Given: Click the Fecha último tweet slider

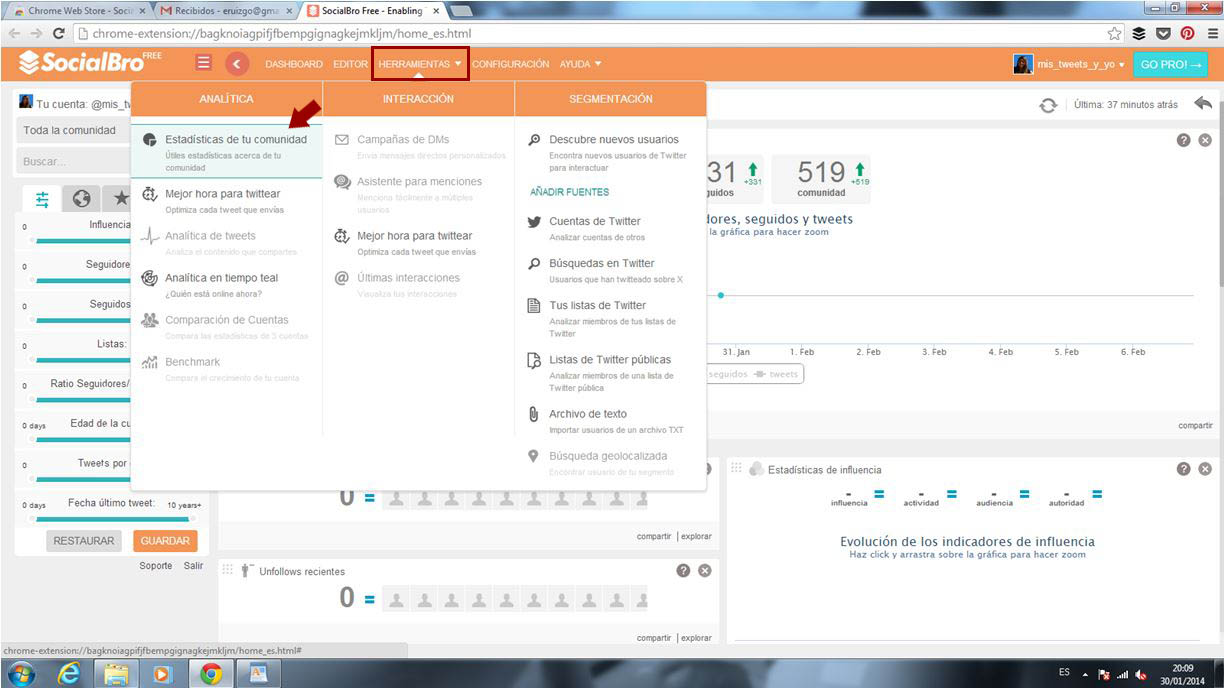Looking at the screenshot, I should pos(110,519).
